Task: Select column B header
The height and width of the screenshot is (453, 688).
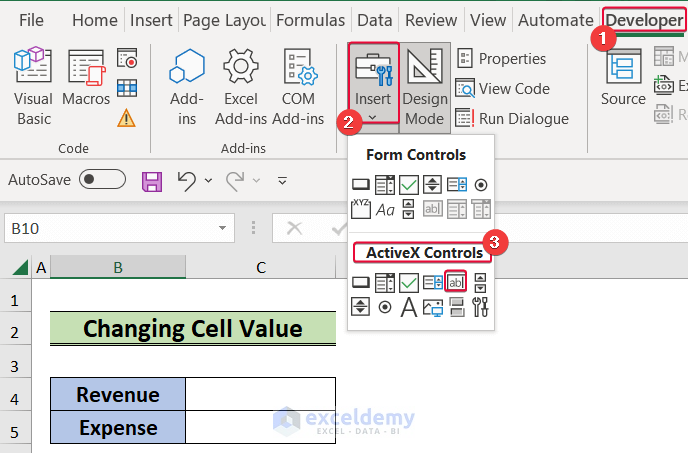Action: coord(118,267)
